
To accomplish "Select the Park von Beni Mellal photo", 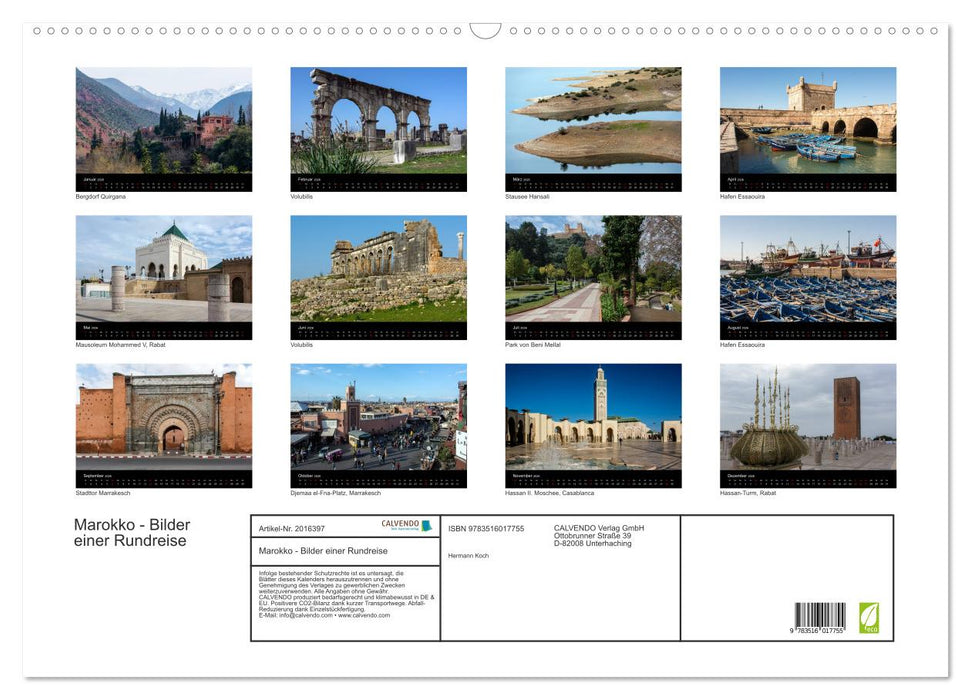I will point(592,276).
